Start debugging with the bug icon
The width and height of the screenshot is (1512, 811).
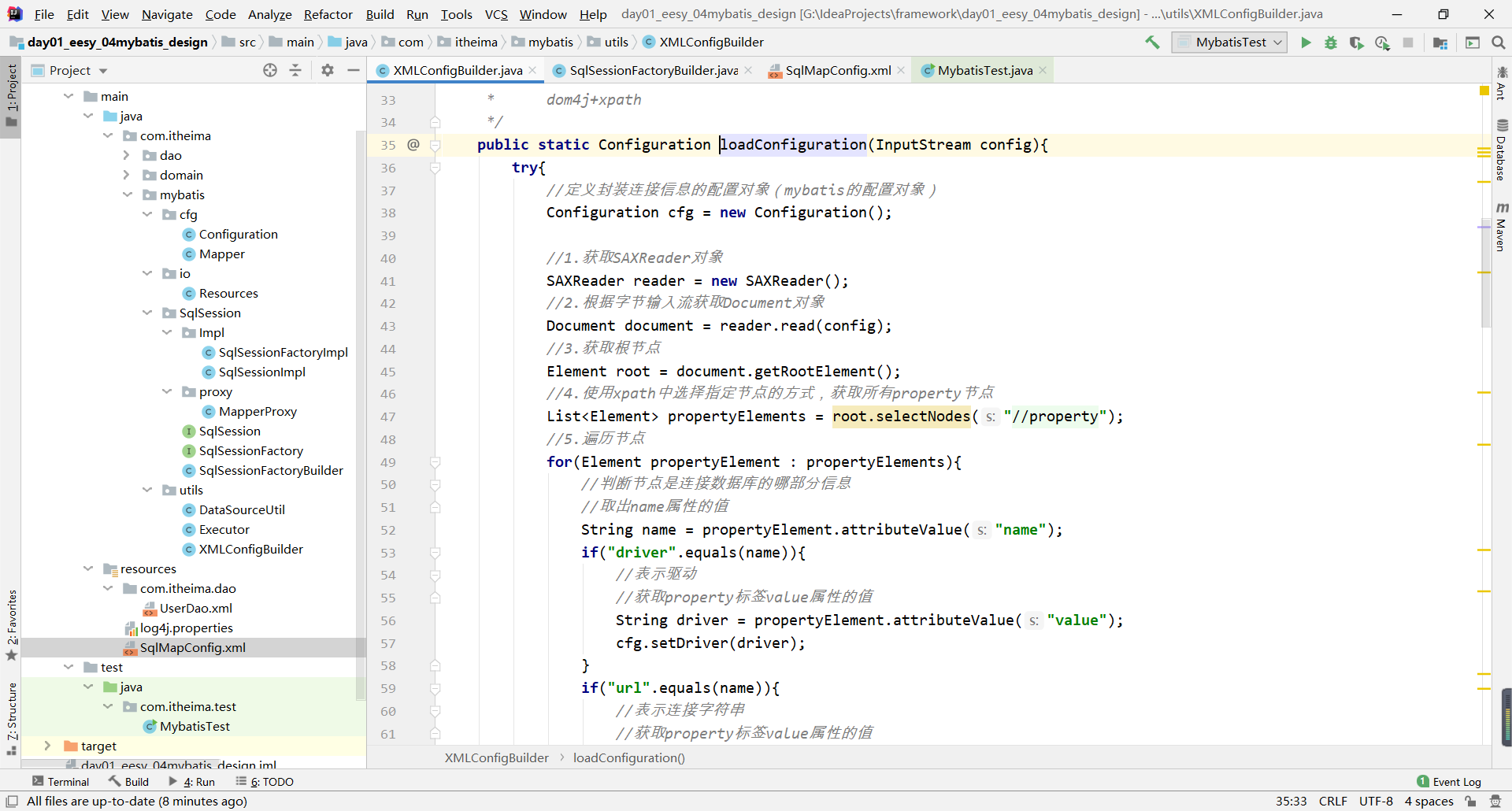1331,43
